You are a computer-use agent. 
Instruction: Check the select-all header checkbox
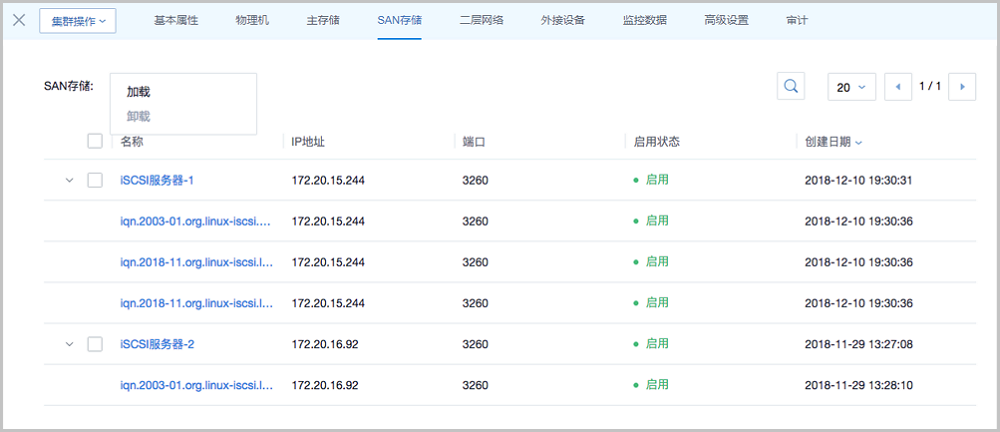(95, 141)
